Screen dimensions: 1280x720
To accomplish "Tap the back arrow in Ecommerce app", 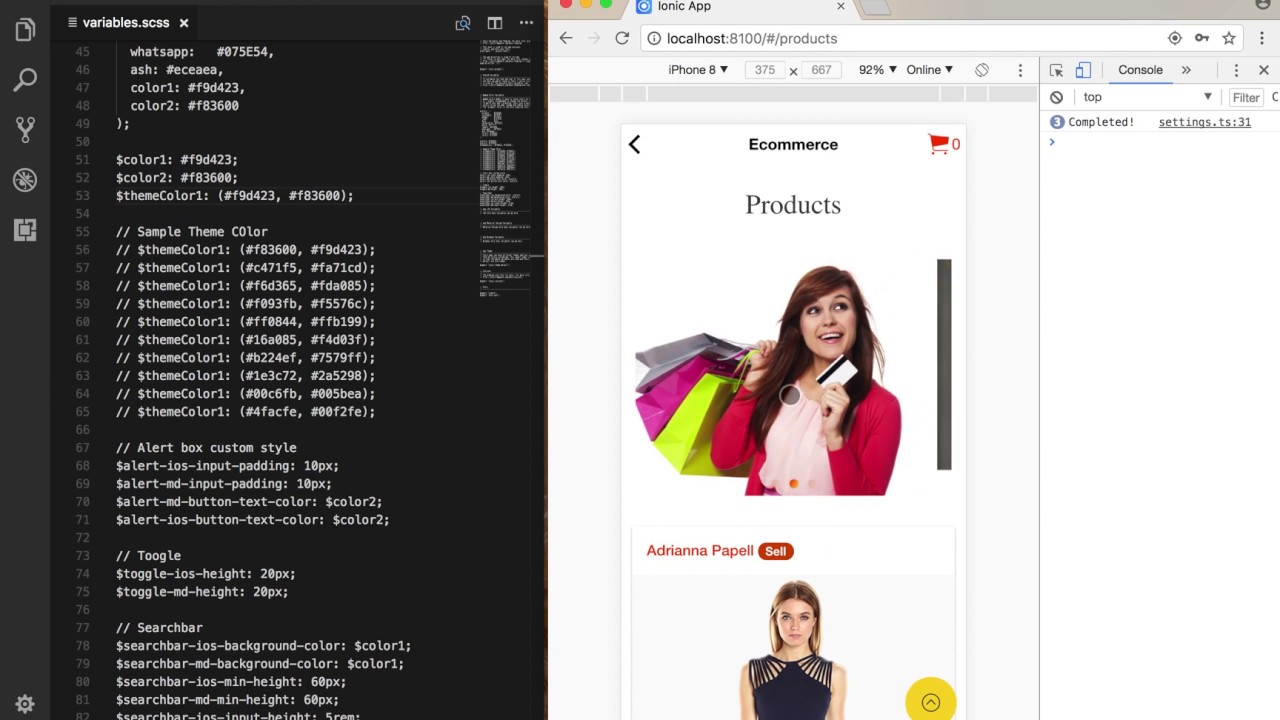I will click(x=634, y=145).
